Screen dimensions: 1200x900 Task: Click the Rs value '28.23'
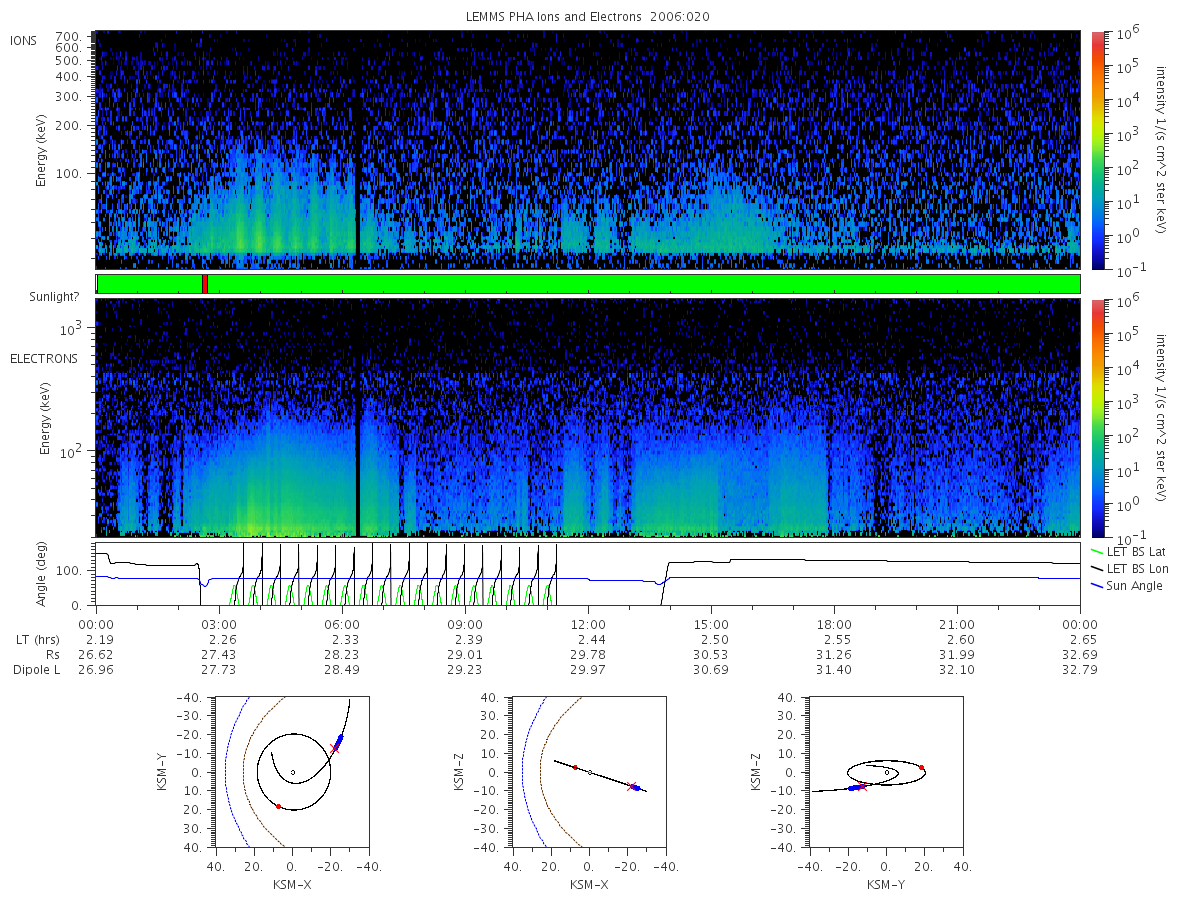[342, 654]
